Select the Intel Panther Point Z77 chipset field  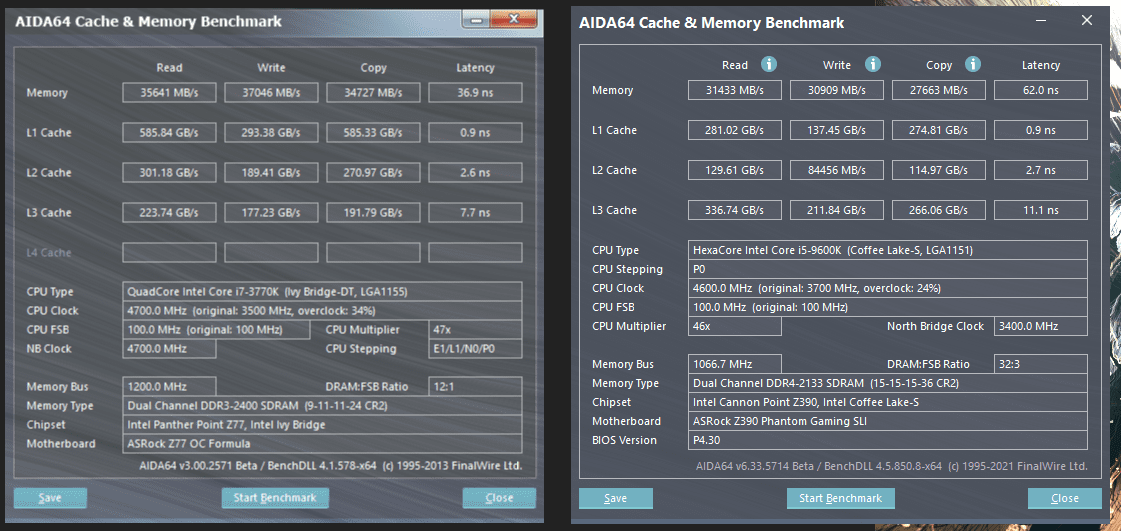click(x=322, y=425)
